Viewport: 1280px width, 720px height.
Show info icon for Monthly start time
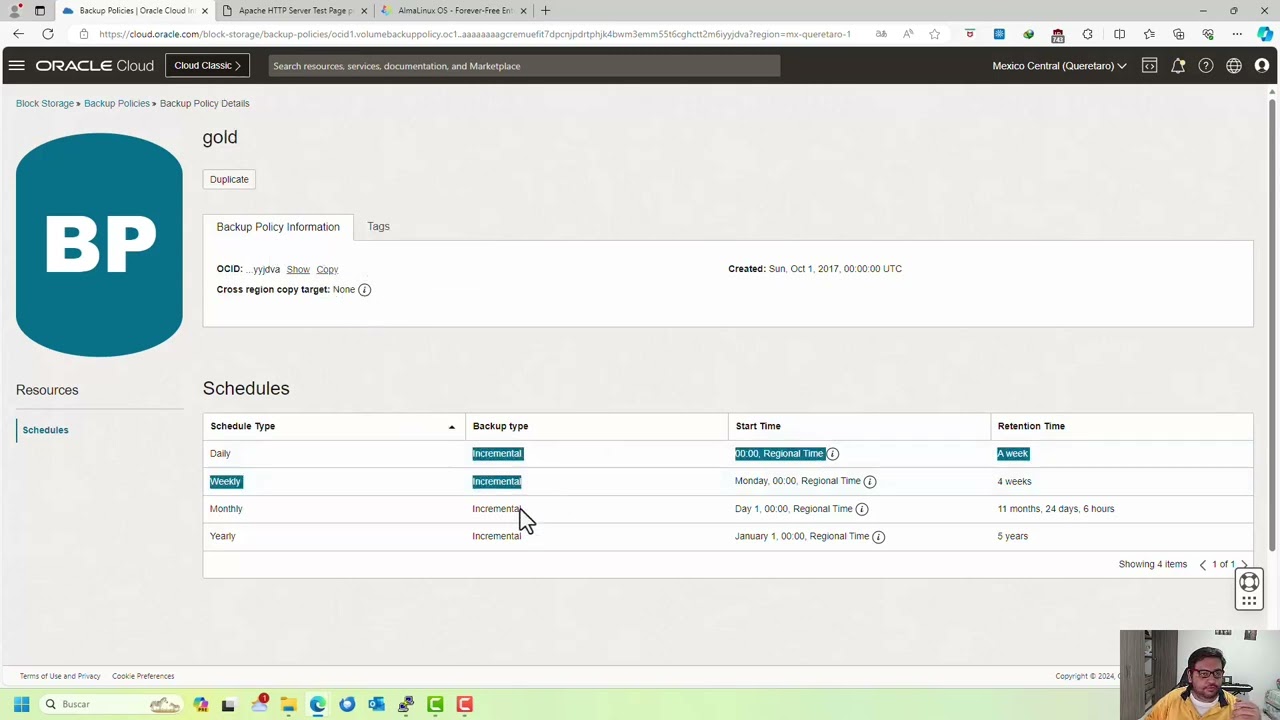click(862, 509)
